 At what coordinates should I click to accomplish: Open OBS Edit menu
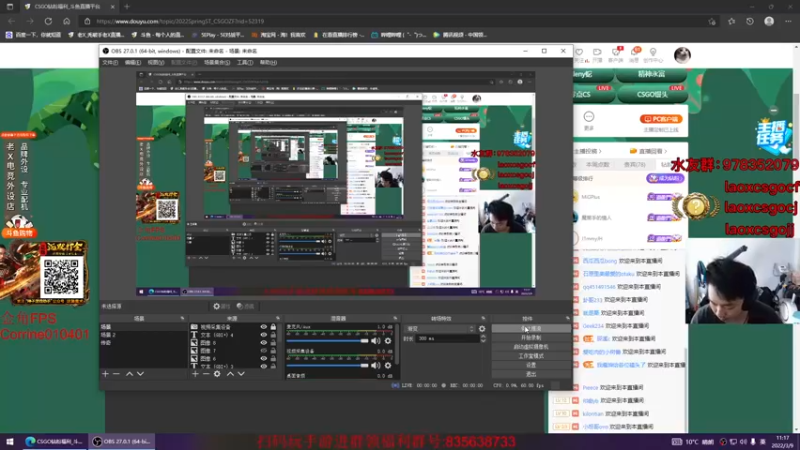pyautogui.click(x=133, y=62)
